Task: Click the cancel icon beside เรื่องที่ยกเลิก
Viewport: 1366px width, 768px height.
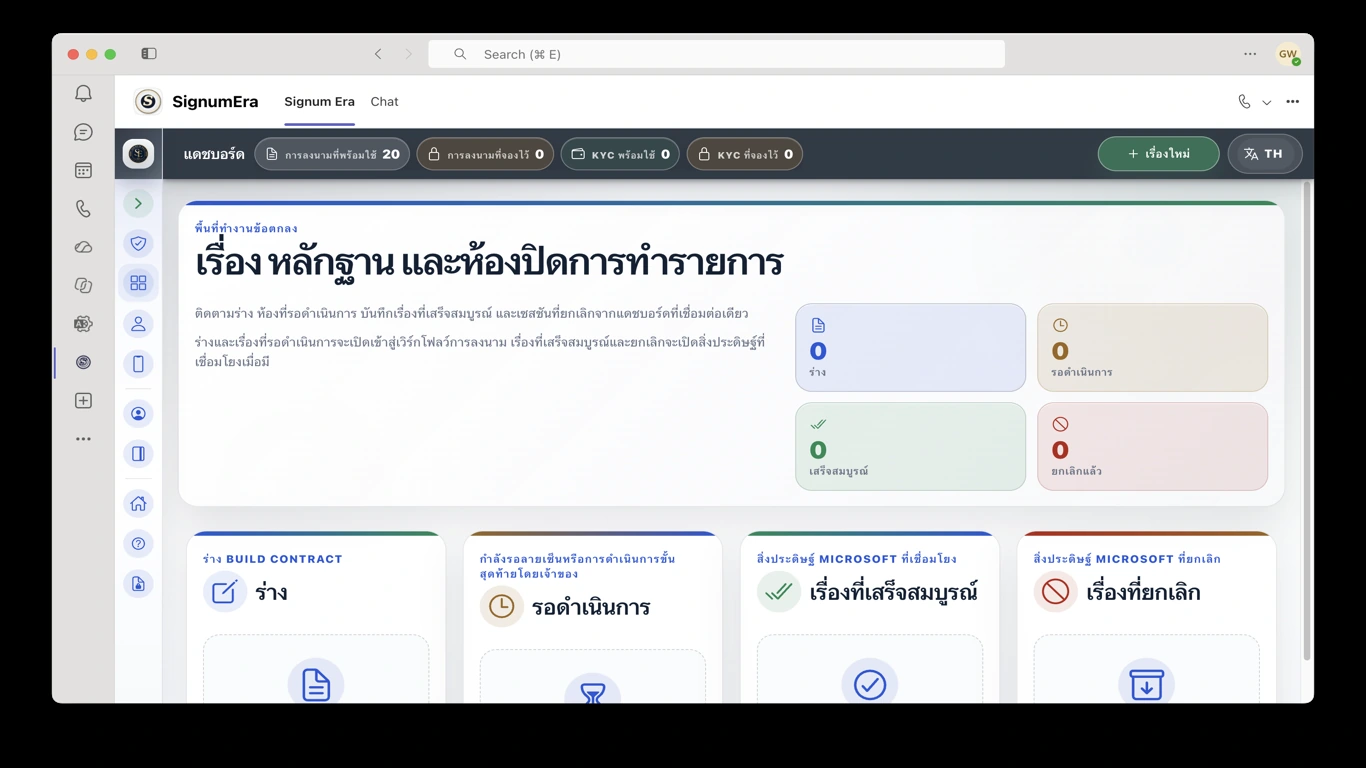Action: pyautogui.click(x=1055, y=592)
